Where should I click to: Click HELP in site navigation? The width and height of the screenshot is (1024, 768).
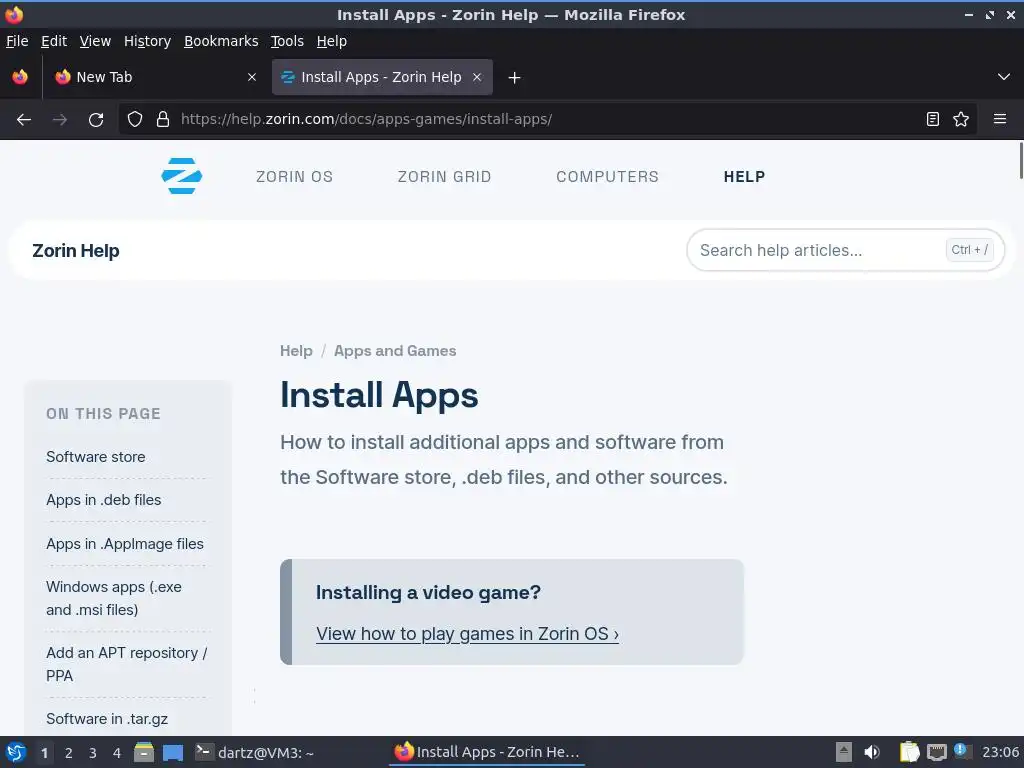click(x=744, y=177)
